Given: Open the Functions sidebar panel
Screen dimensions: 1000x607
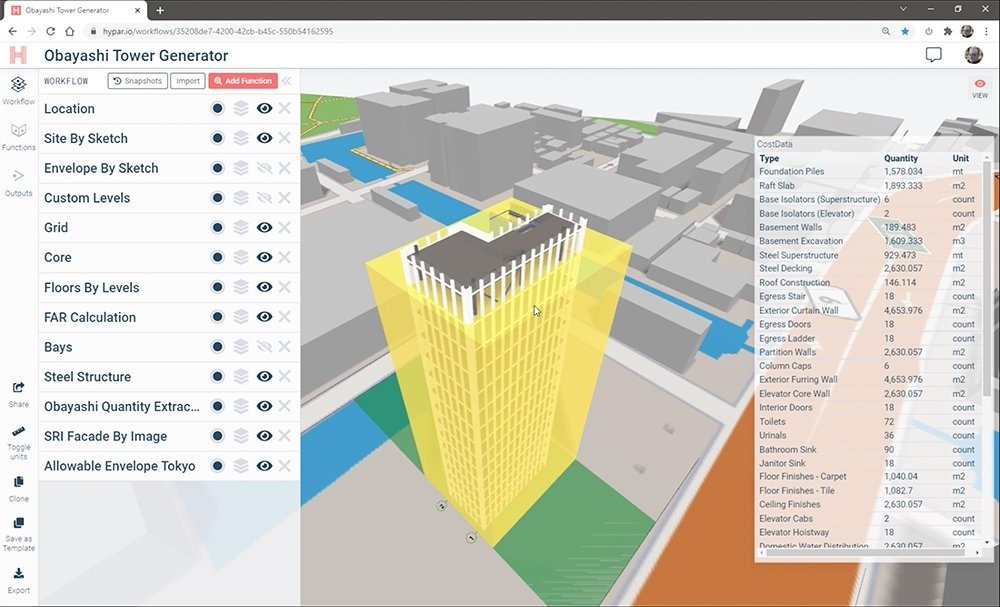Looking at the screenshot, I should click(18, 136).
